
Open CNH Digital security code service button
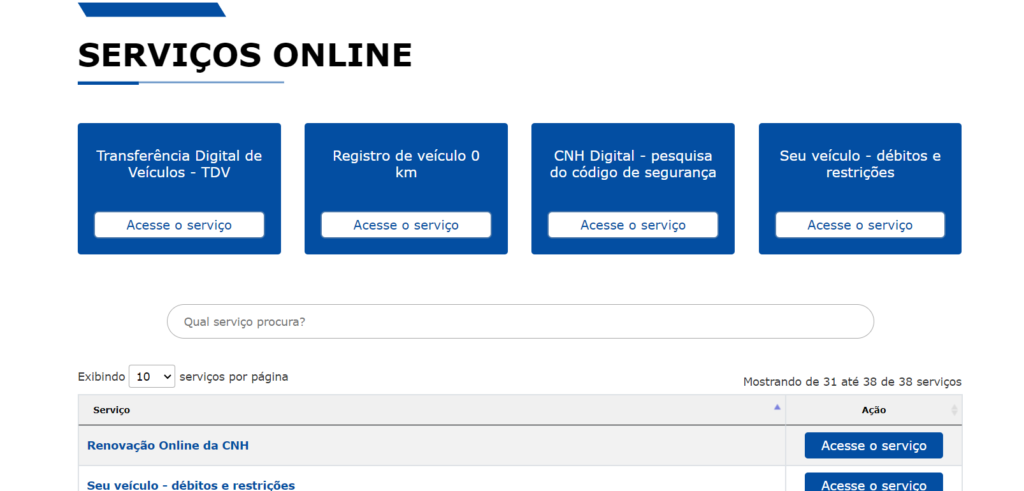tap(632, 225)
